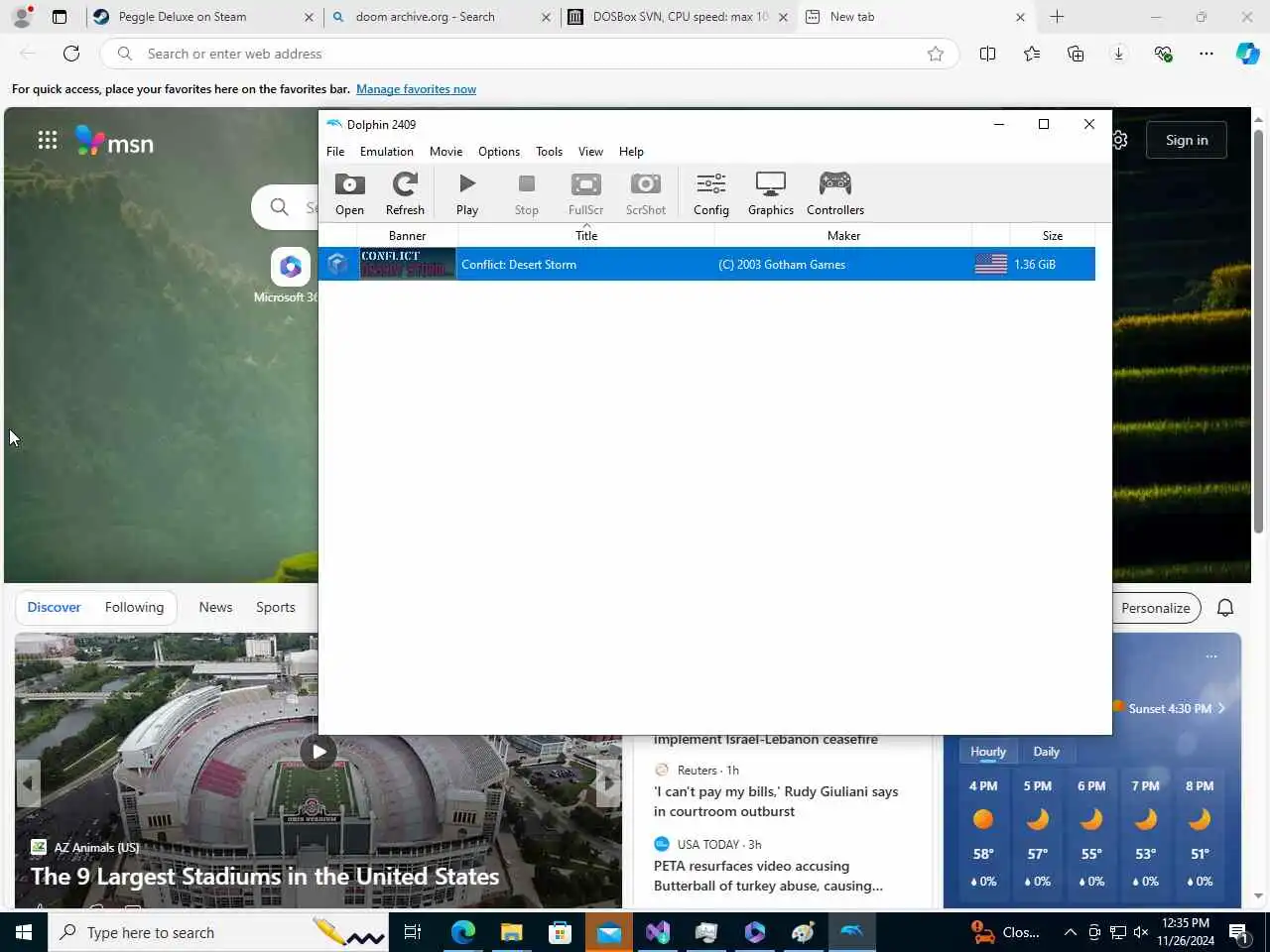
Task: Open a new browser tab with plus button
Action: click(1057, 17)
